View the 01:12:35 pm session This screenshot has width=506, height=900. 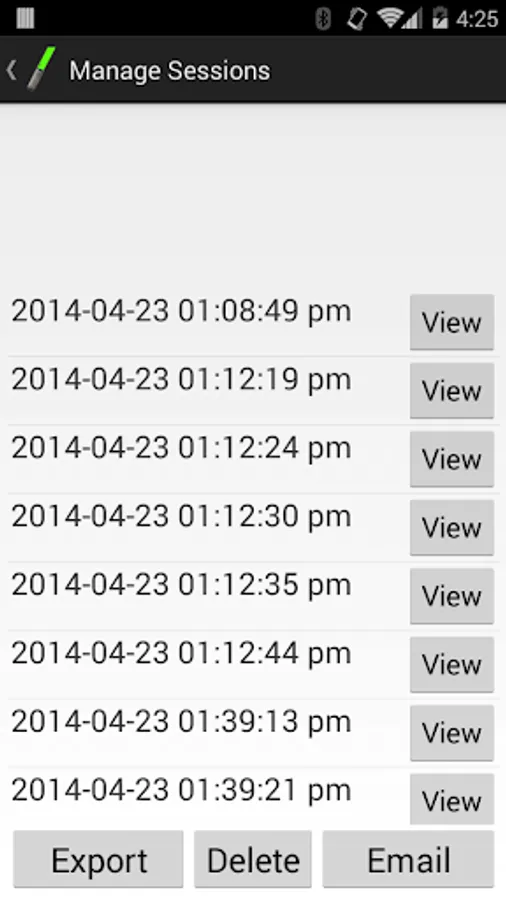tap(451, 595)
